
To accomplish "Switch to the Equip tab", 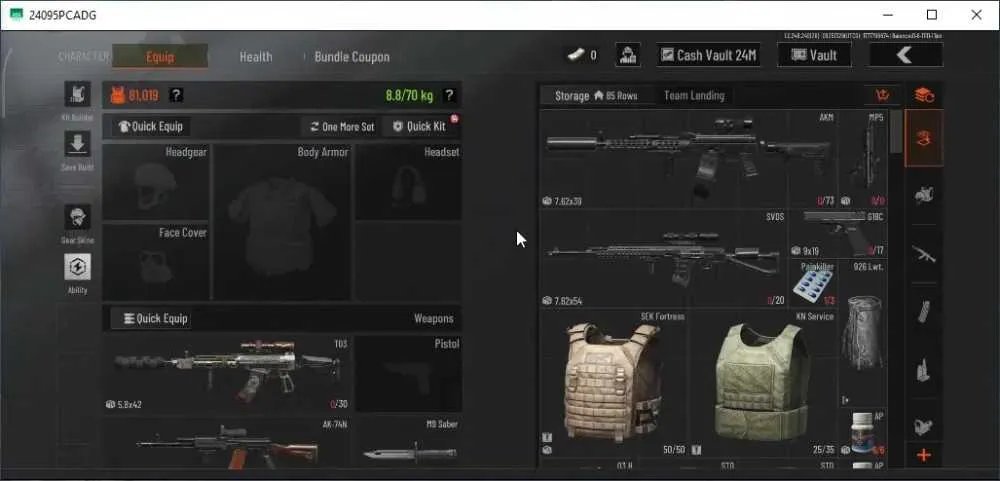I will click(160, 56).
